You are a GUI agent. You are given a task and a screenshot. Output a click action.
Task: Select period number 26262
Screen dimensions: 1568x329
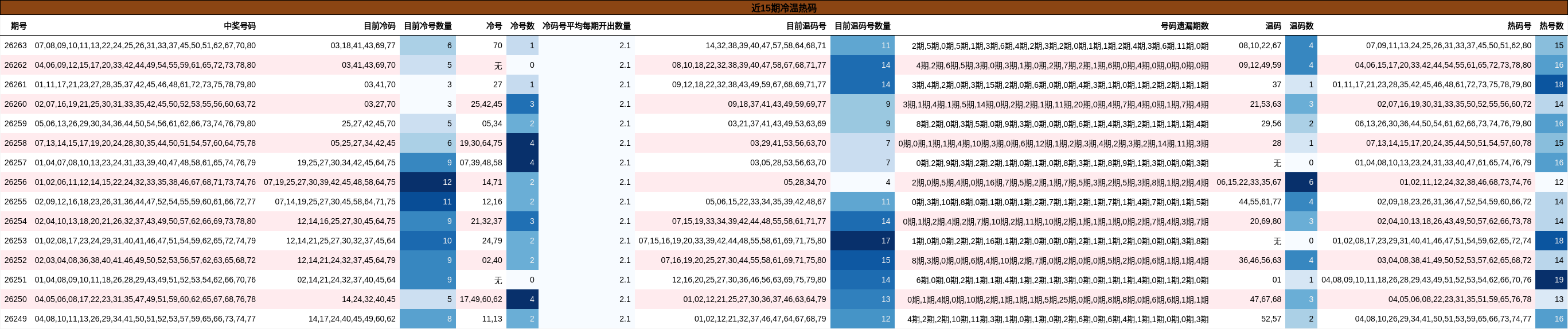[15, 64]
